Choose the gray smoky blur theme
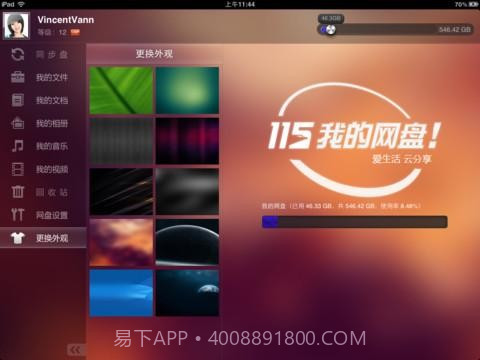The height and width of the screenshot is (360, 480). pyautogui.click(x=187, y=192)
